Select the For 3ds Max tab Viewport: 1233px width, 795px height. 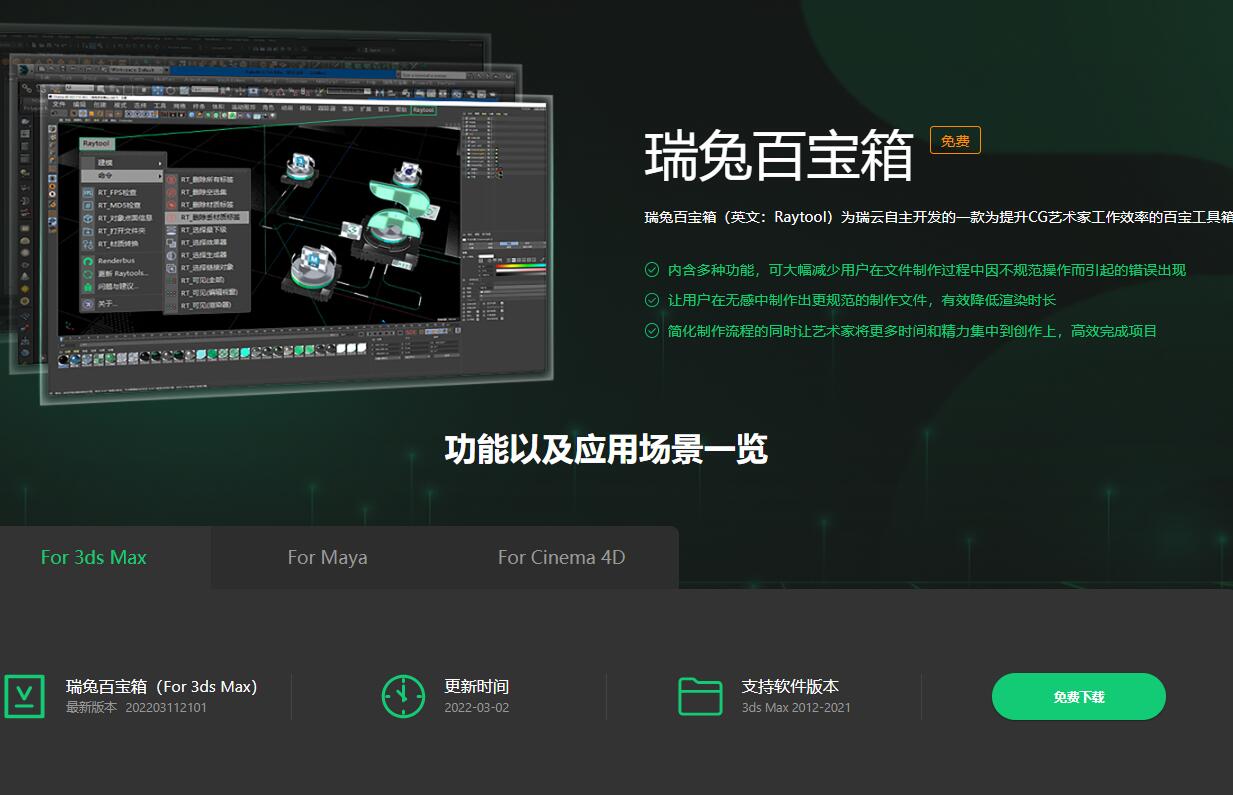[x=94, y=557]
